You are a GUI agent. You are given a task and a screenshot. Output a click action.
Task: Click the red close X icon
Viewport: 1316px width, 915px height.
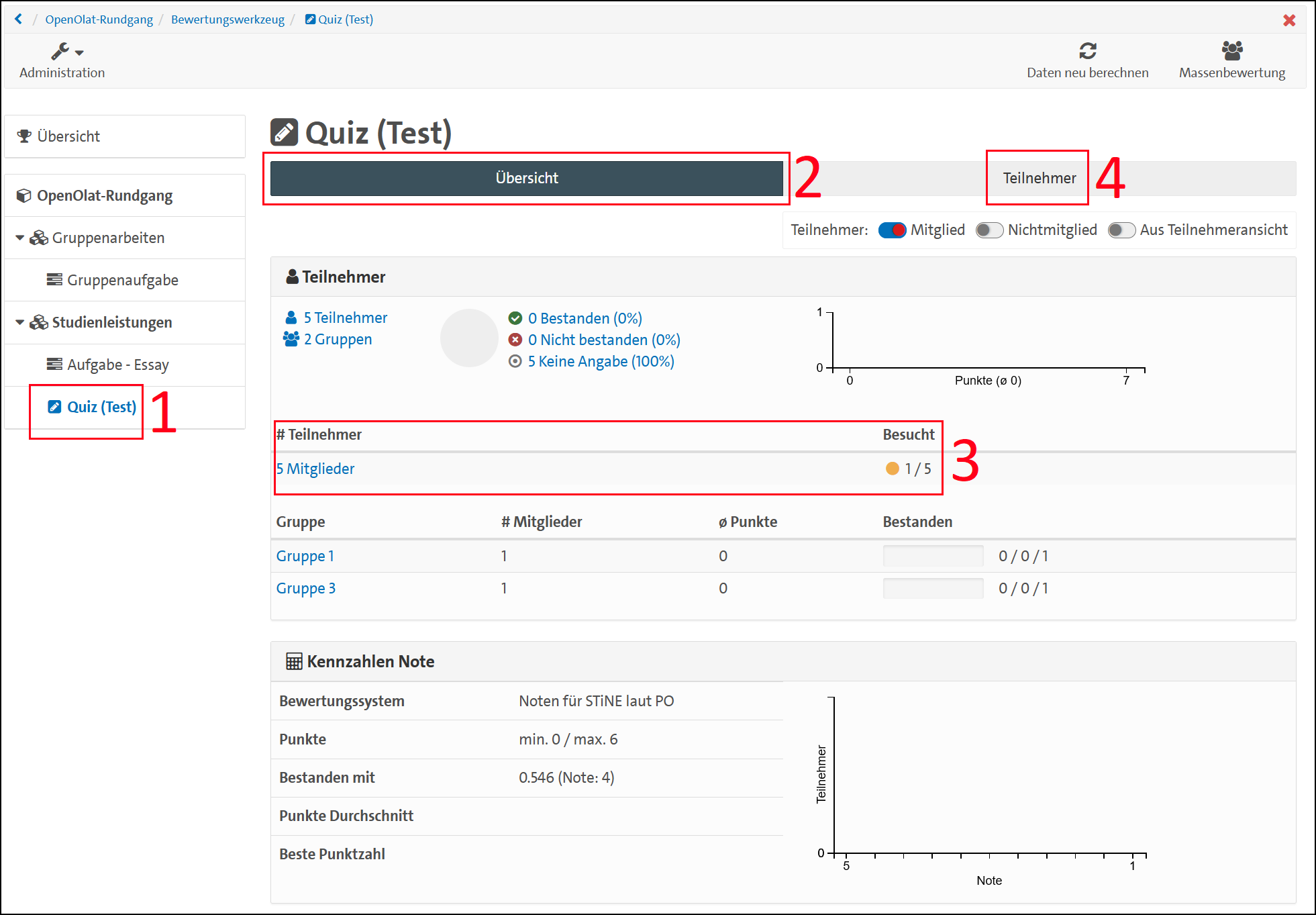tap(1288, 20)
